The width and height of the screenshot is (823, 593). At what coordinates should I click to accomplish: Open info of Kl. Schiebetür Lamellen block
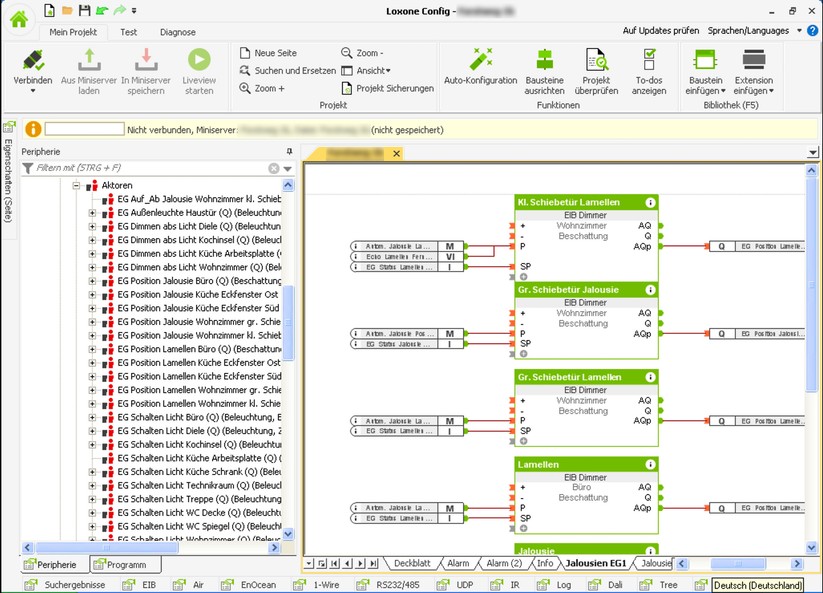[x=650, y=203]
